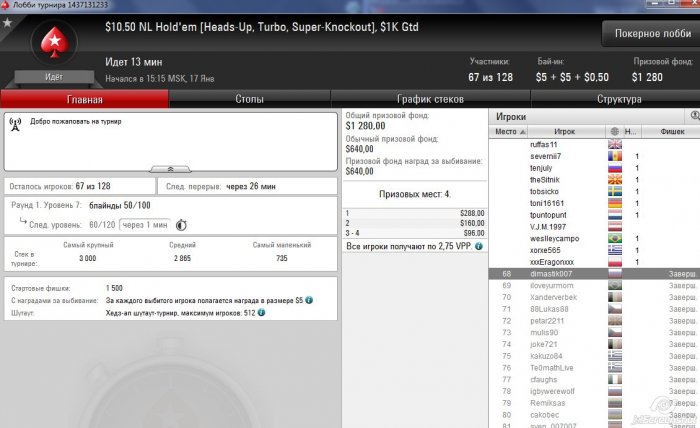Screen dimensions: 700x428
Task: Toggle the favorite star icon in the corner
Action: pos(7,22)
